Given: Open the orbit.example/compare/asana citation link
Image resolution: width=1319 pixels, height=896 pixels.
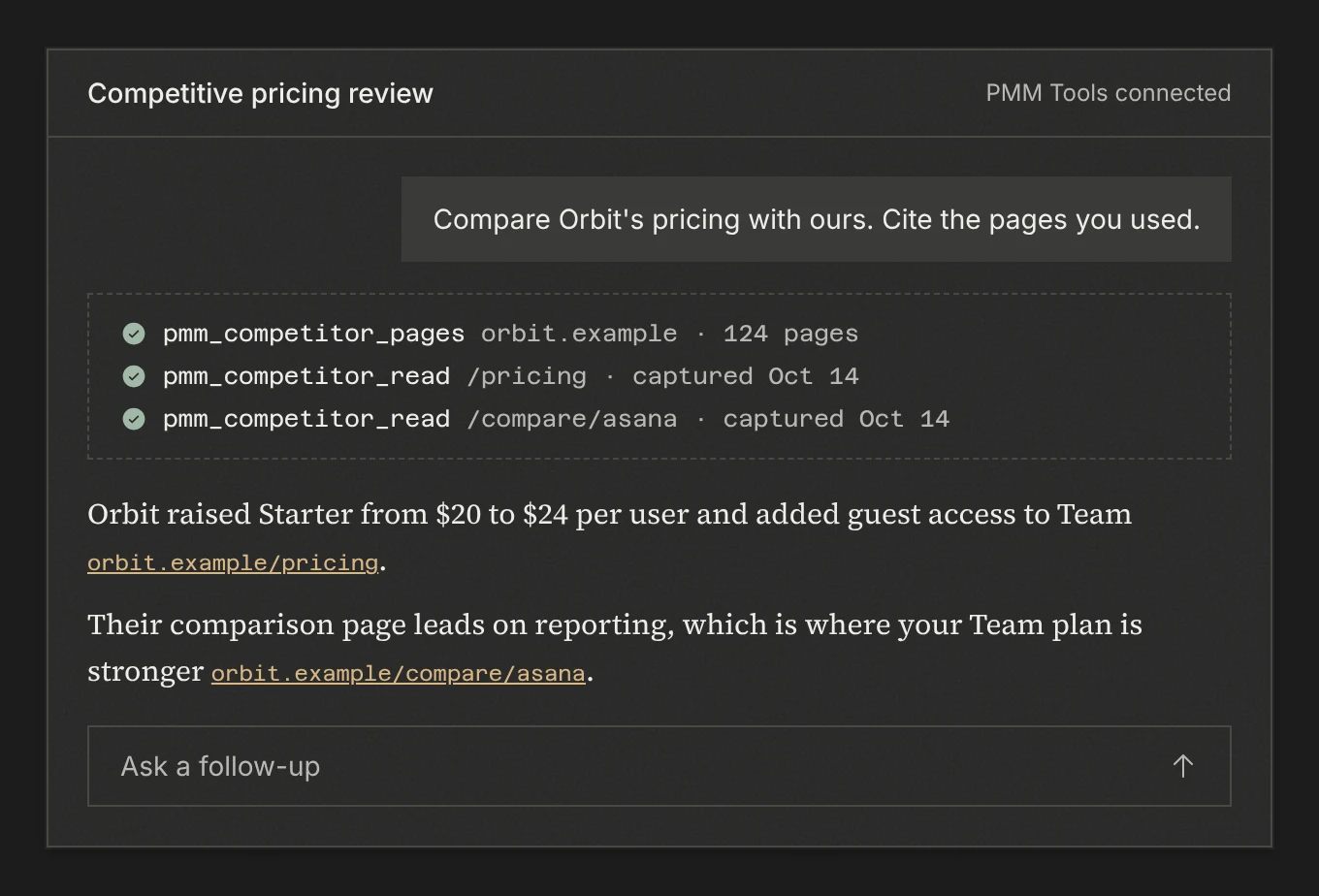Looking at the screenshot, I should pyautogui.click(x=399, y=672).
